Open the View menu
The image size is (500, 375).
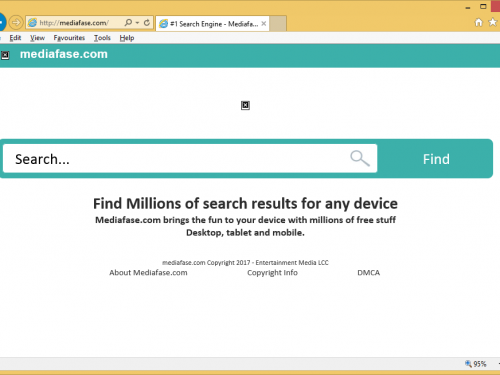pyautogui.click(x=37, y=38)
